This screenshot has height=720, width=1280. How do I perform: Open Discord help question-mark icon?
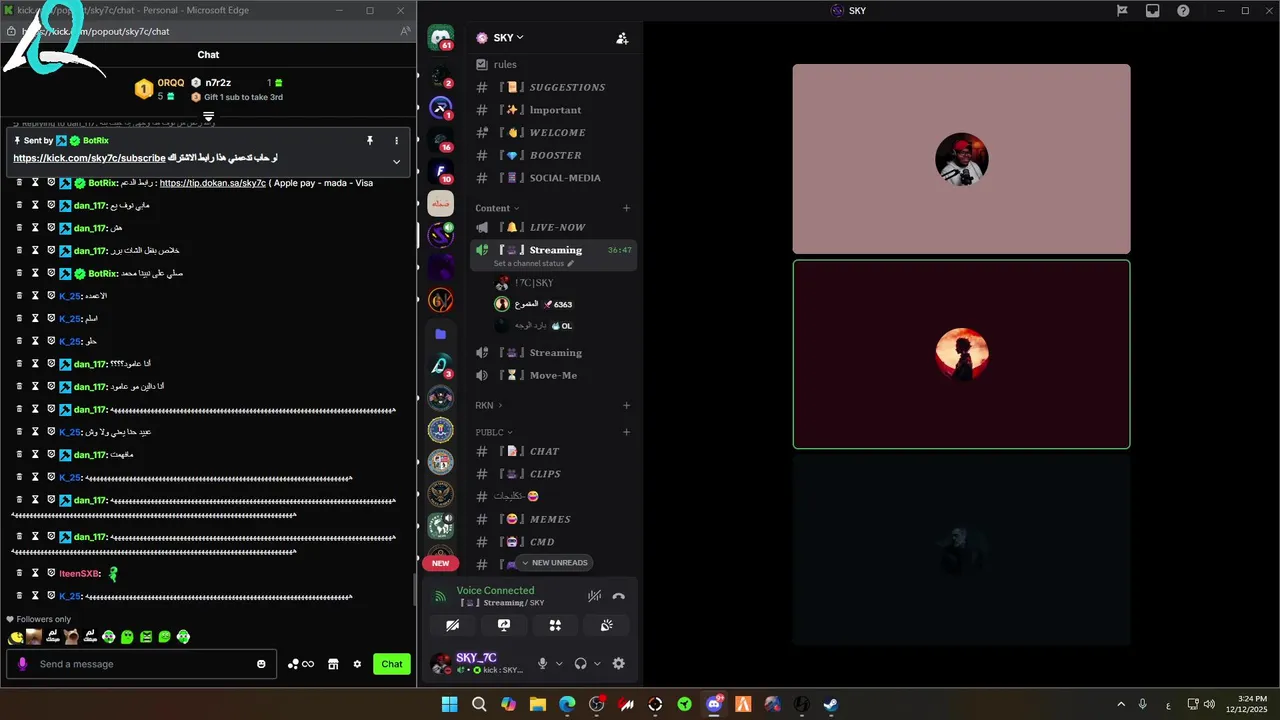pyautogui.click(x=1183, y=11)
